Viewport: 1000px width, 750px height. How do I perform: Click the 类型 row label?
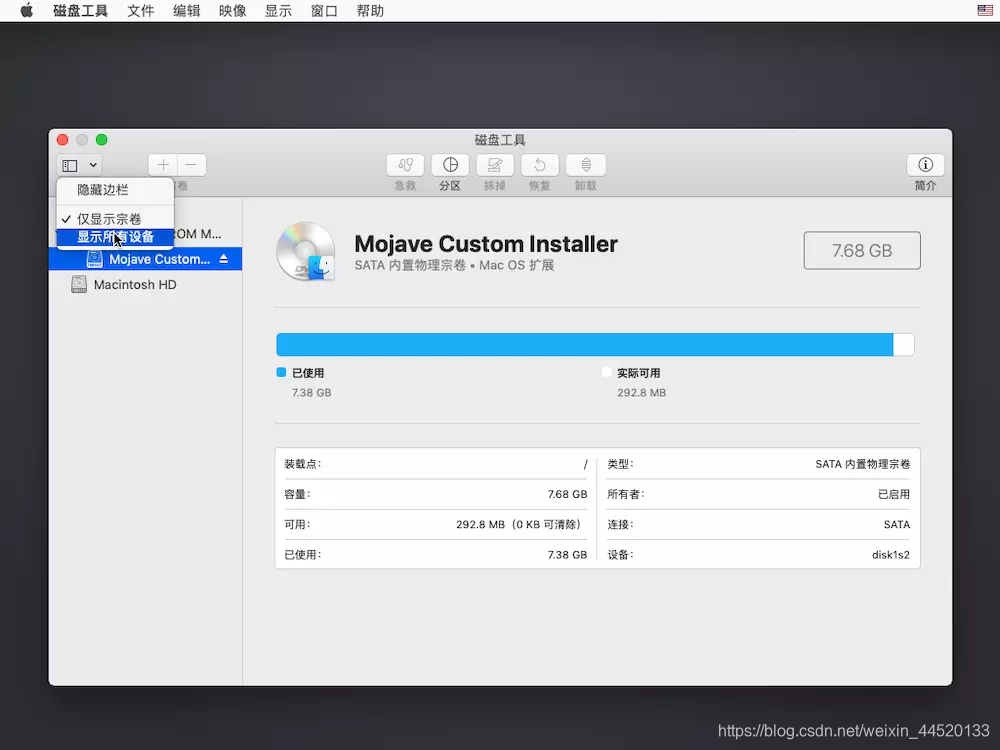coord(620,464)
